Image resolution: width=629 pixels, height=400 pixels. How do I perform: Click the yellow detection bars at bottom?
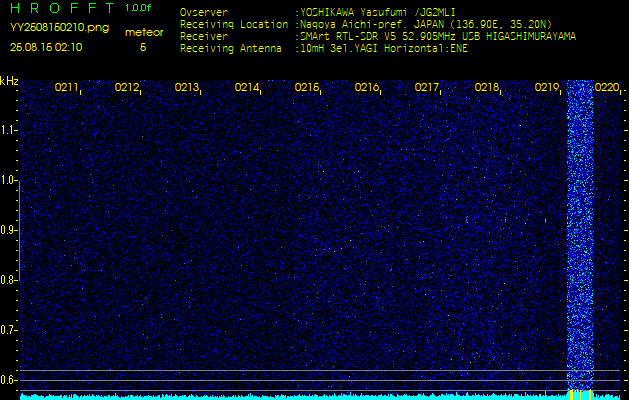pyautogui.click(x=580, y=394)
